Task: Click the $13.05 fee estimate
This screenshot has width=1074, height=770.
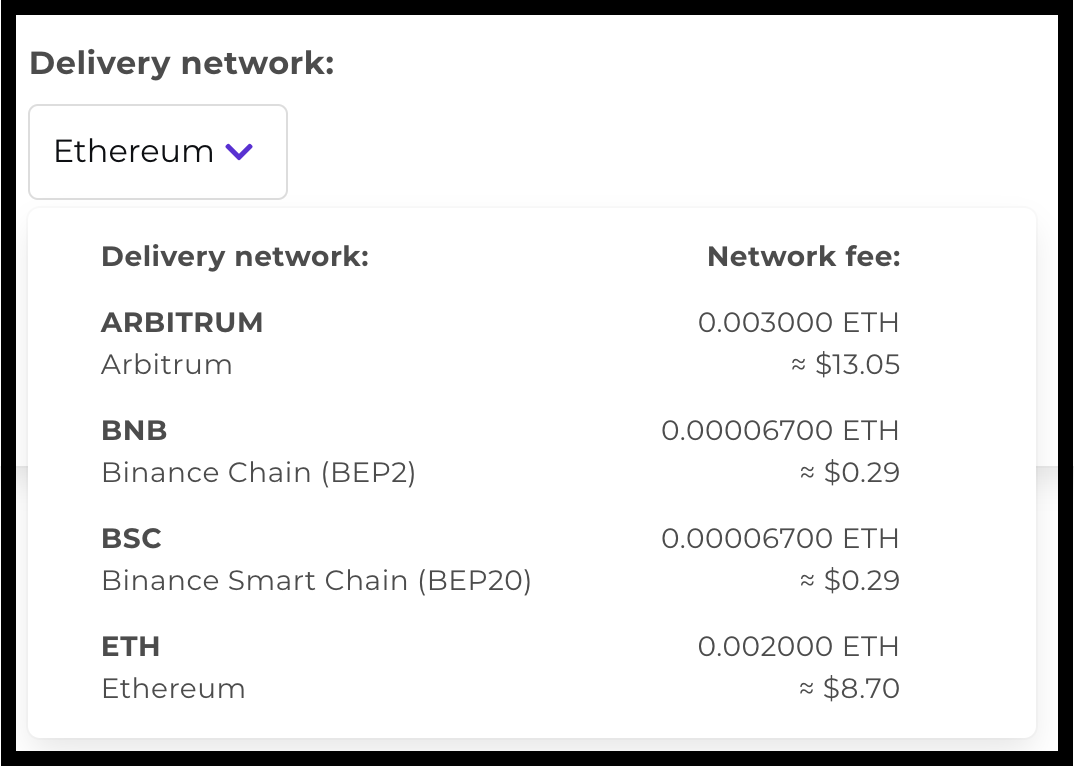Action: coord(848,364)
